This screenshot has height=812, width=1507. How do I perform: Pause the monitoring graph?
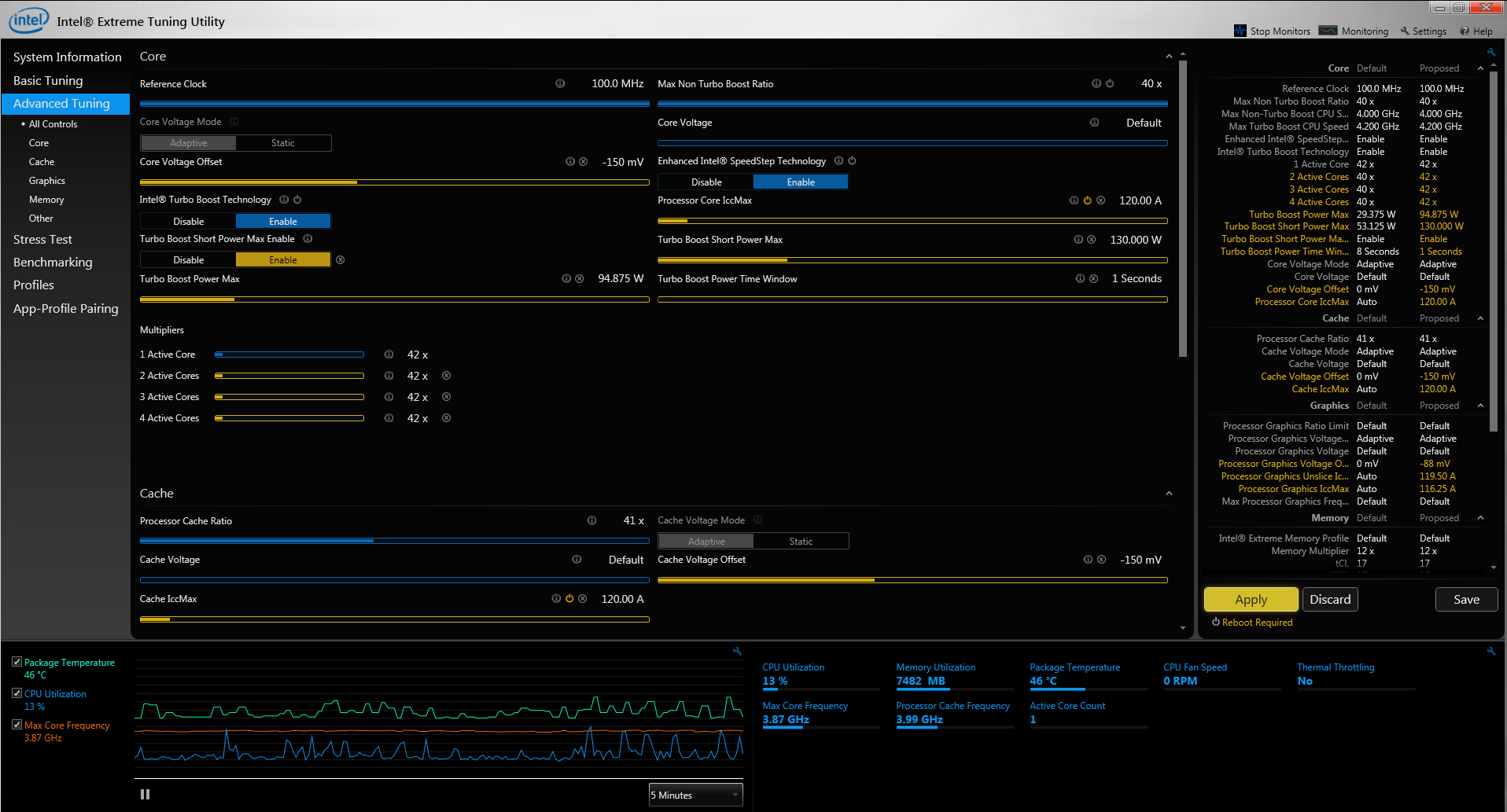point(145,795)
